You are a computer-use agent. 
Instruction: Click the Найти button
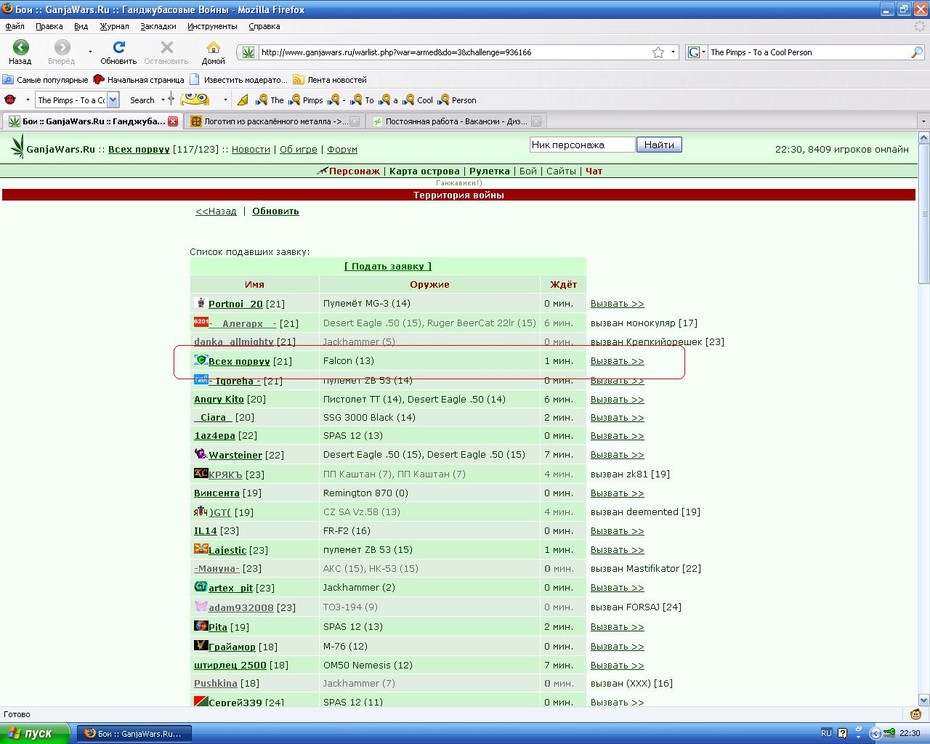(x=659, y=145)
